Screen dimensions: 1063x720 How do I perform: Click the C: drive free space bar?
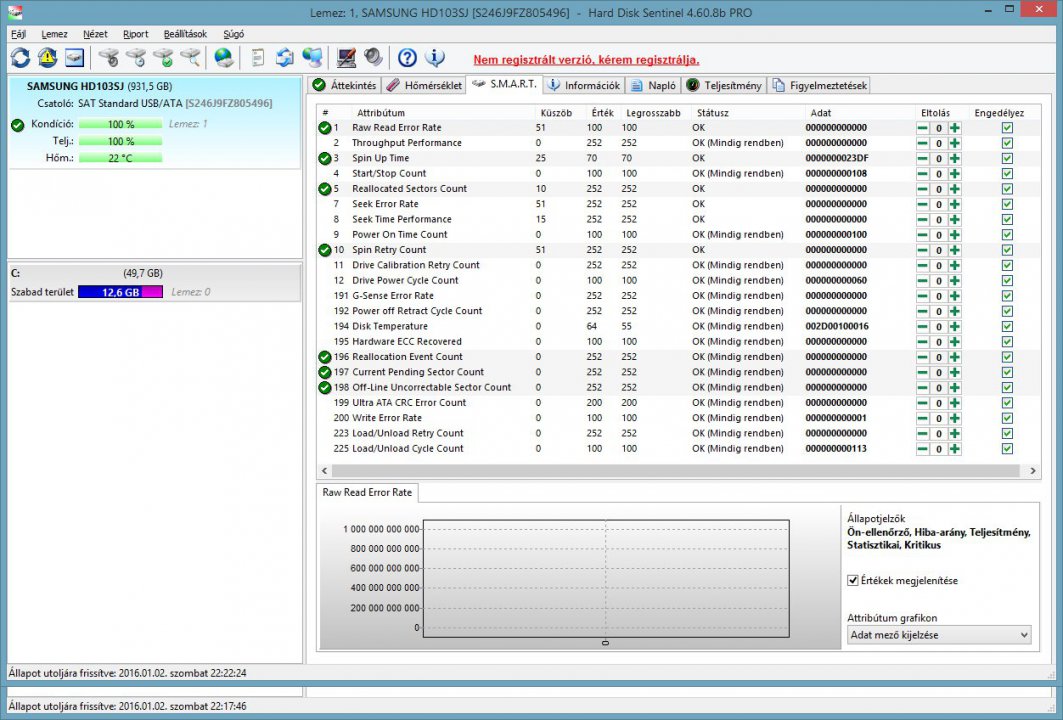pyautogui.click(x=120, y=292)
